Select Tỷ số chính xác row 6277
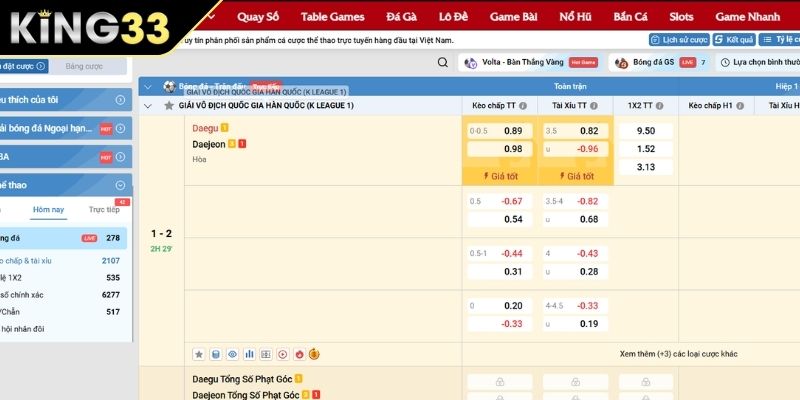The width and height of the screenshot is (800, 400). coord(61,295)
